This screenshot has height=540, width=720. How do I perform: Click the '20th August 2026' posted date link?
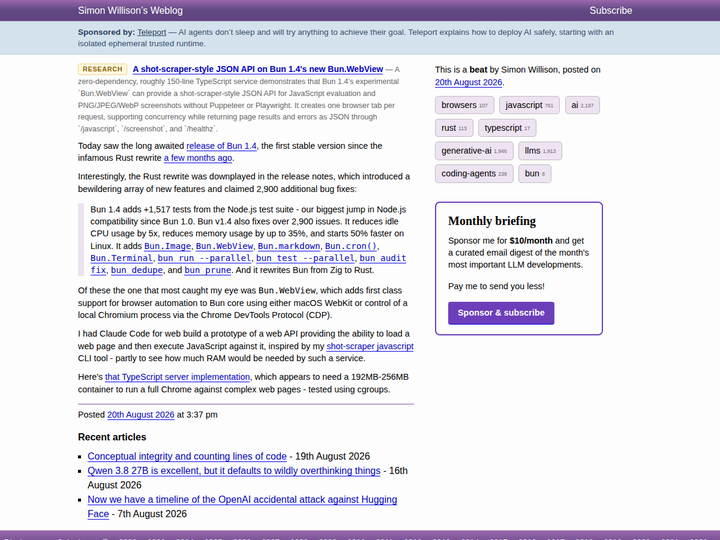click(x=141, y=415)
